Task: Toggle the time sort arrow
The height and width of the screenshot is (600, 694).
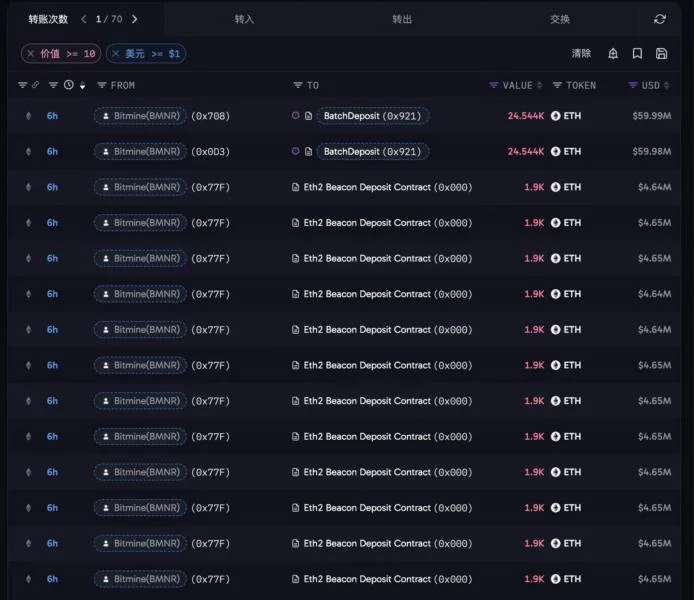Action: pos(82,85)
